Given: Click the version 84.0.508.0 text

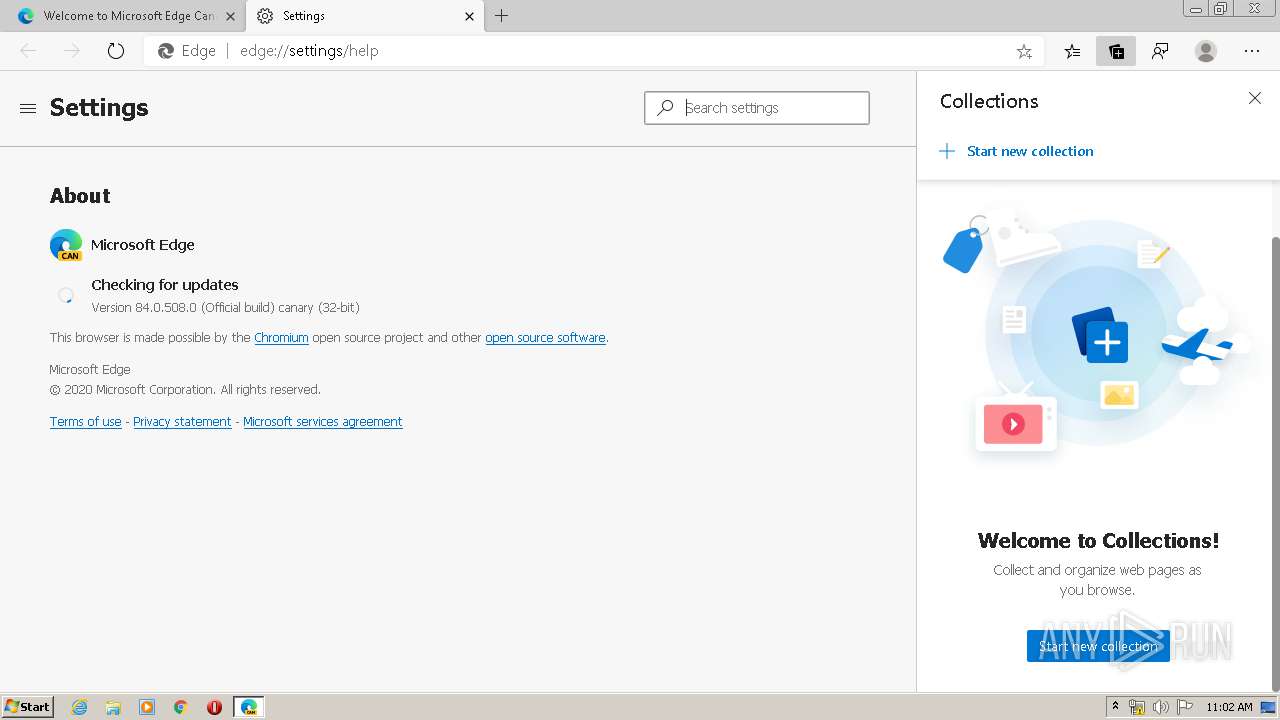Looking at the screenshot, I should [x=225, y=308].
